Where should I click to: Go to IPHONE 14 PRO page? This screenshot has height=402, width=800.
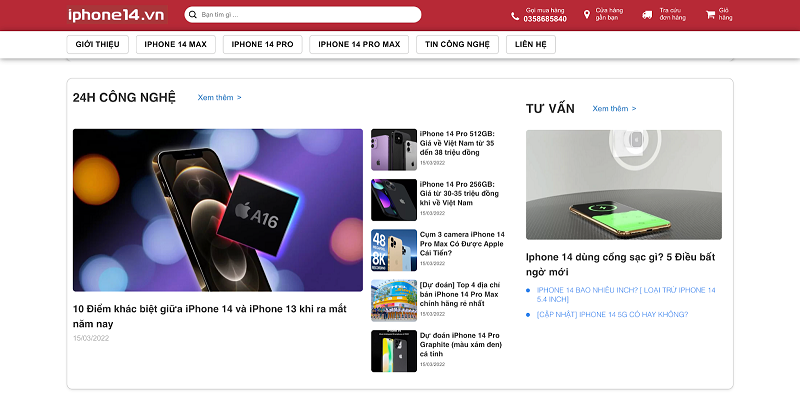pos(262,44)
